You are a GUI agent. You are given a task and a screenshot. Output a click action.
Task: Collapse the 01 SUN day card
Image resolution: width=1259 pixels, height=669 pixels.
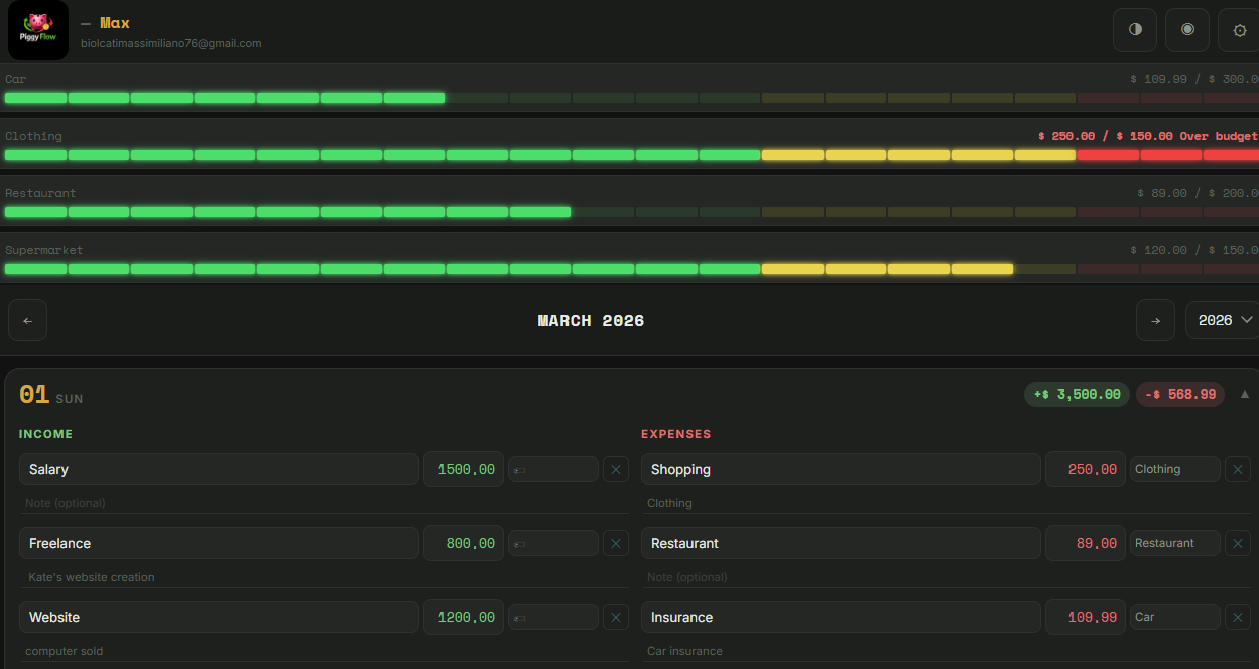tap(1245, 394)
